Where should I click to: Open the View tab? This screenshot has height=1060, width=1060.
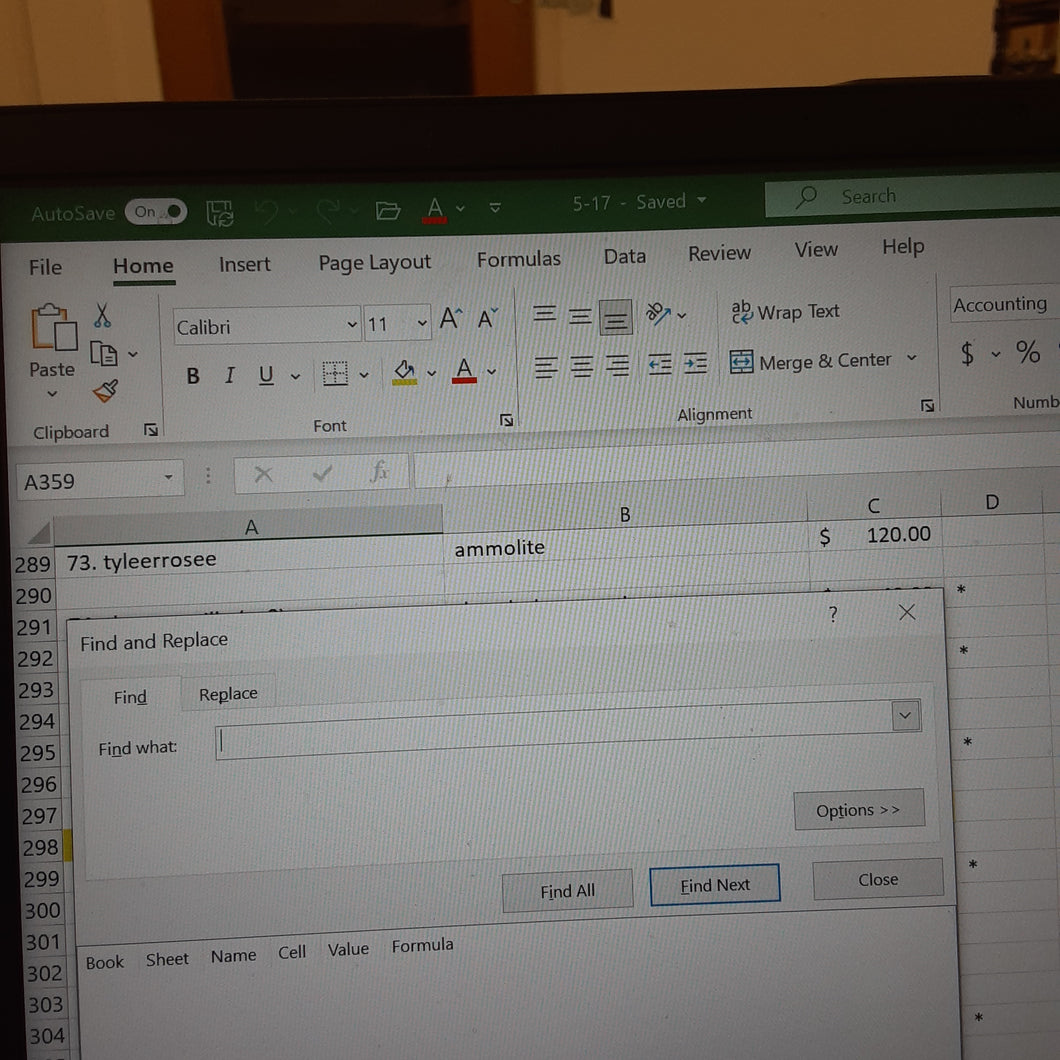(816, 249)
